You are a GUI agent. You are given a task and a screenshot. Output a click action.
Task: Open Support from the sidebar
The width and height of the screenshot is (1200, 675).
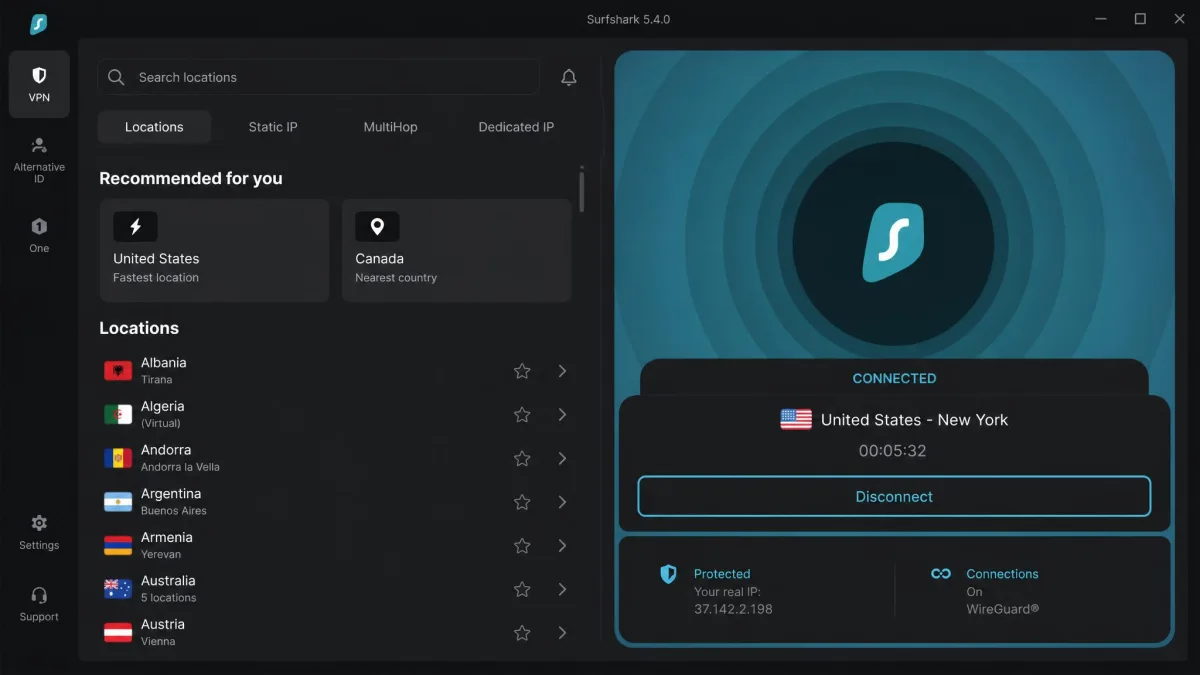(x=39, y=604)
